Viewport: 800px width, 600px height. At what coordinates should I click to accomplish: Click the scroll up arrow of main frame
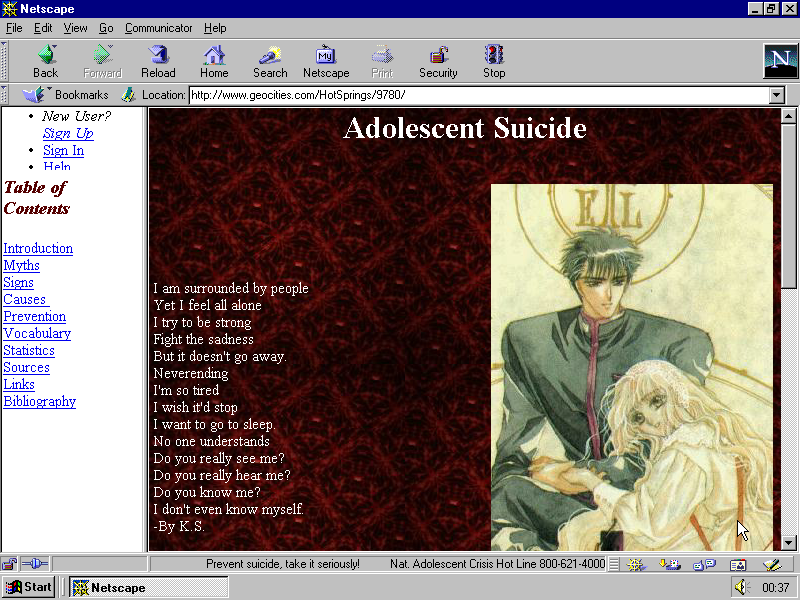788,116
